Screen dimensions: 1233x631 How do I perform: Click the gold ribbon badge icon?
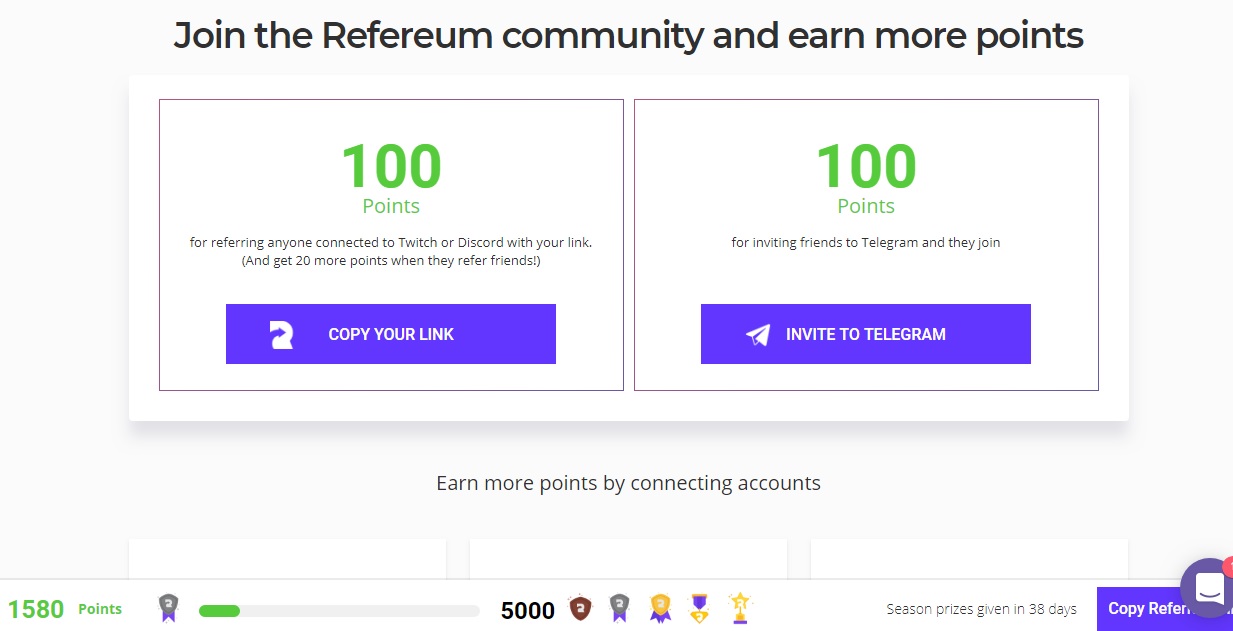[x=659, y=608]
